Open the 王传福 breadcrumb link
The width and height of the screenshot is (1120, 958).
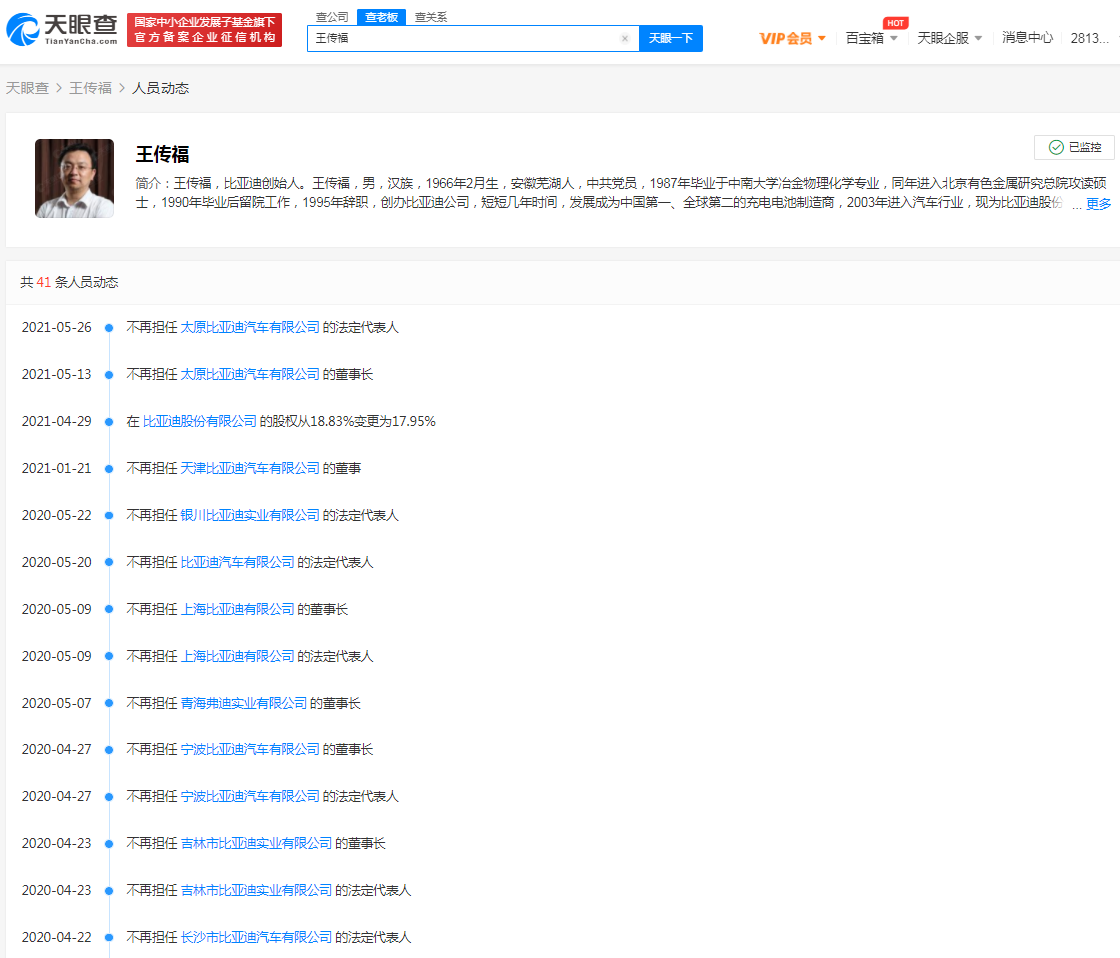[90, 88]
